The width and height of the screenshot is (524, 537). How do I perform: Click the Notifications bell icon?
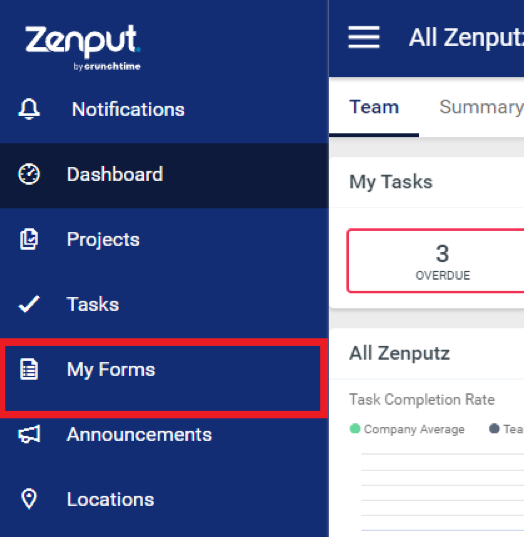coord(29,109)
